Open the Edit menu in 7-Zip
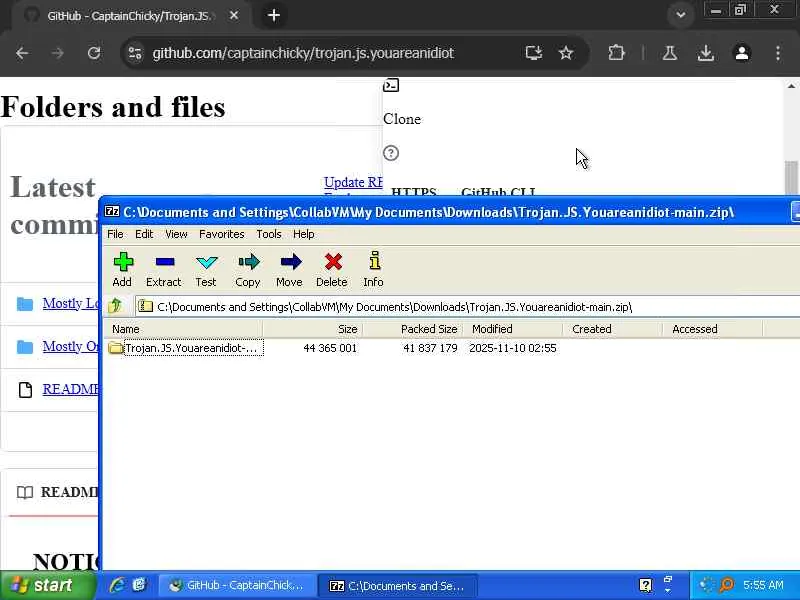The image size is (800, 600). (144, 234)
